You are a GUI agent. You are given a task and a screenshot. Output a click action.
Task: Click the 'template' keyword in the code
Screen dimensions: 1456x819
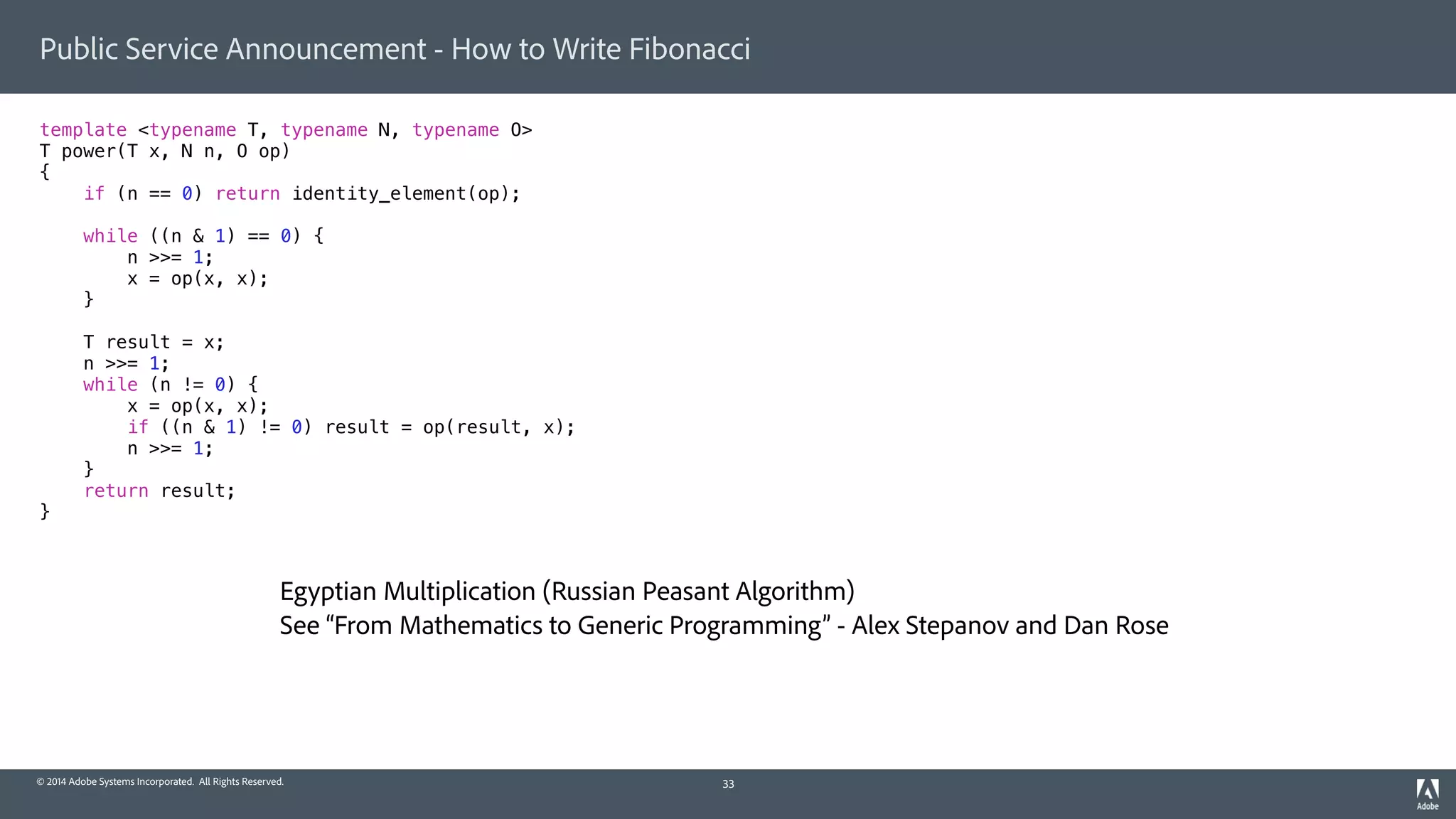[x=83, y=130]
